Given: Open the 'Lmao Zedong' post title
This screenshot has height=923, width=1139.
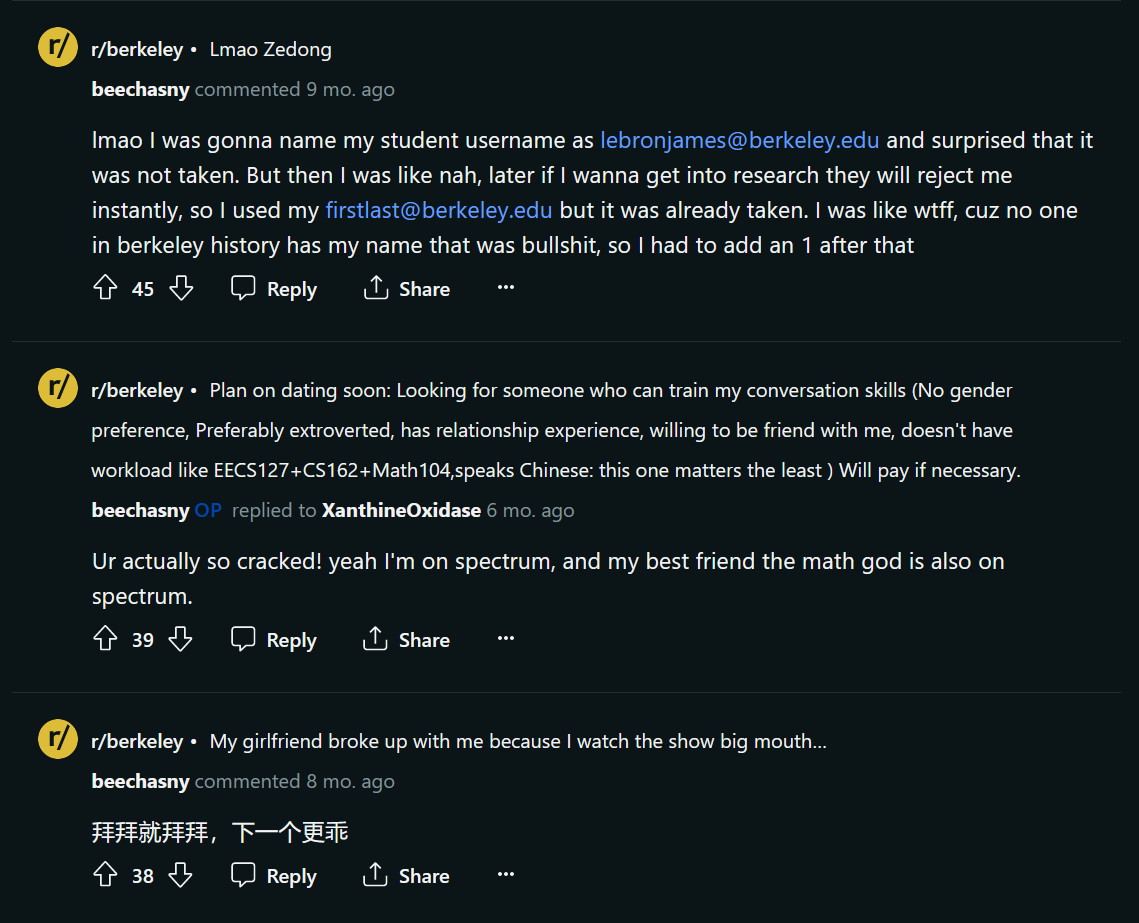Looking at the screenshot, I should click(270, 49).
